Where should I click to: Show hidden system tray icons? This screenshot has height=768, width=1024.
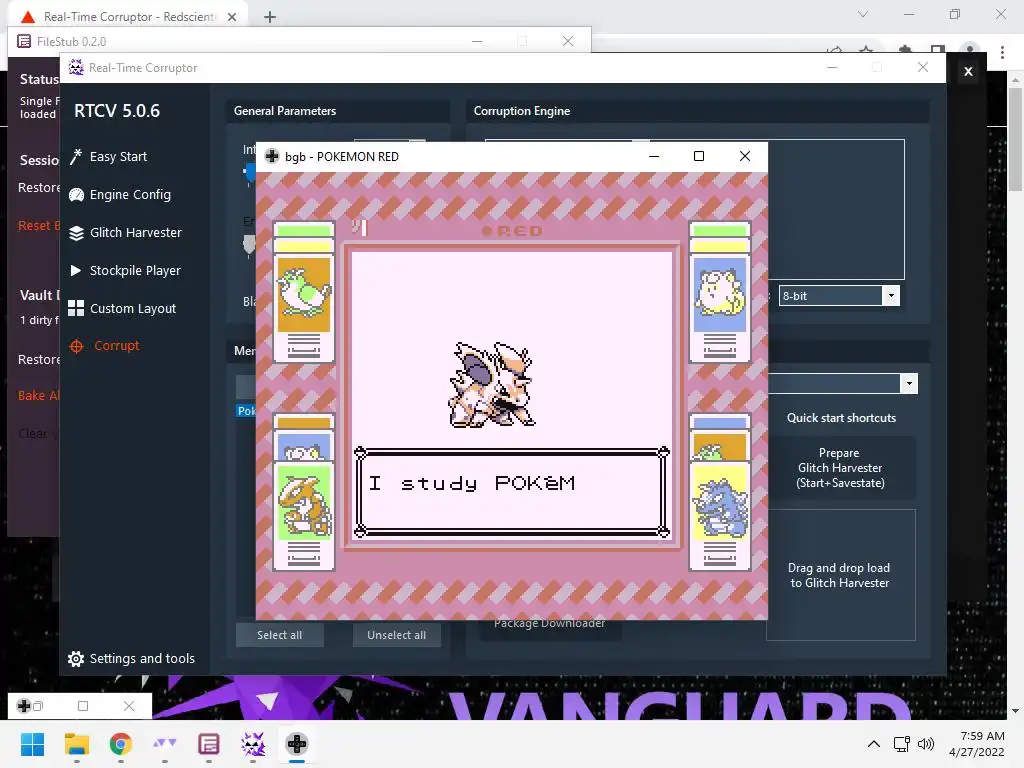click(x=873, y=744)
